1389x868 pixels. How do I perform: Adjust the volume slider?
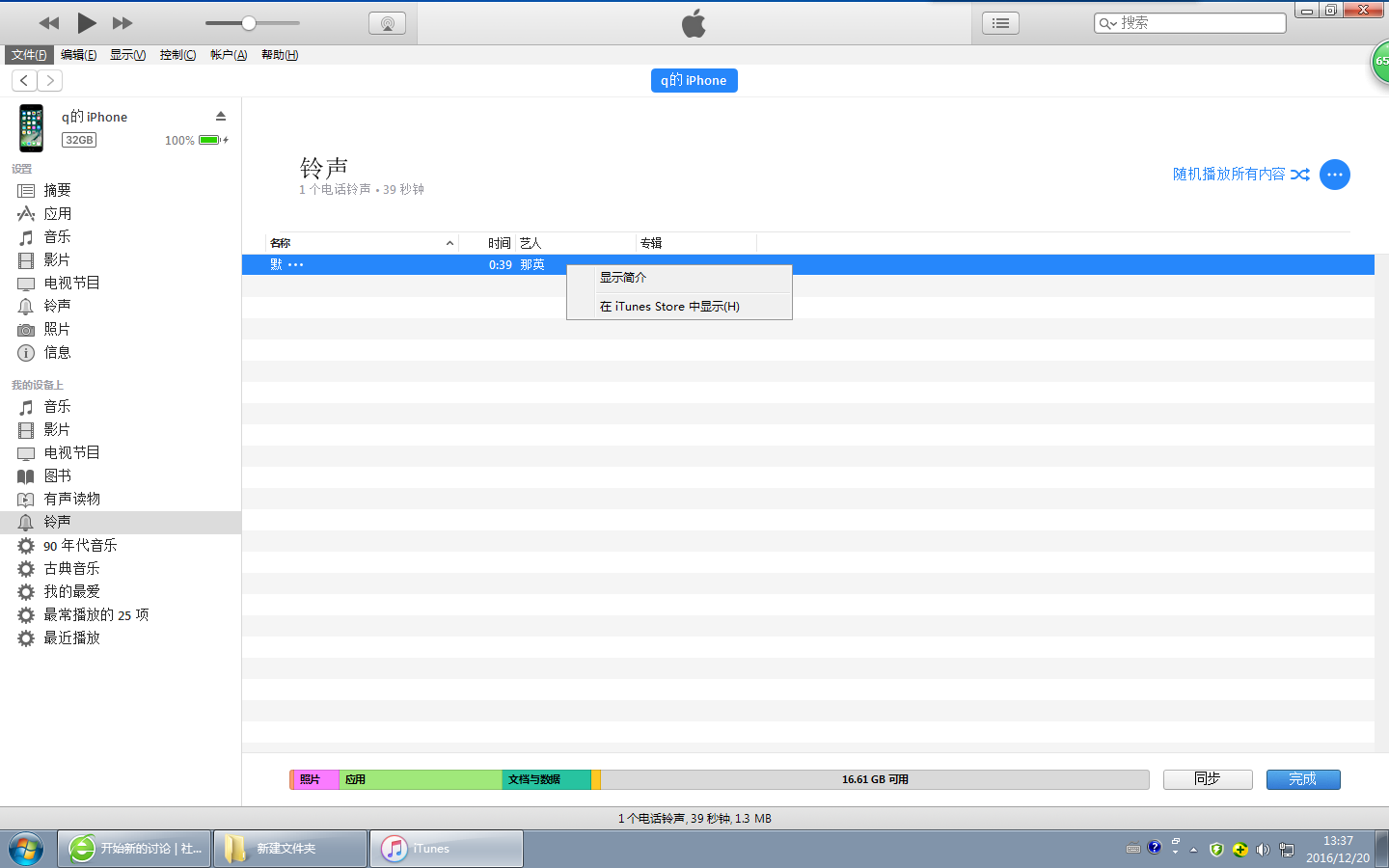coord(249,23)
